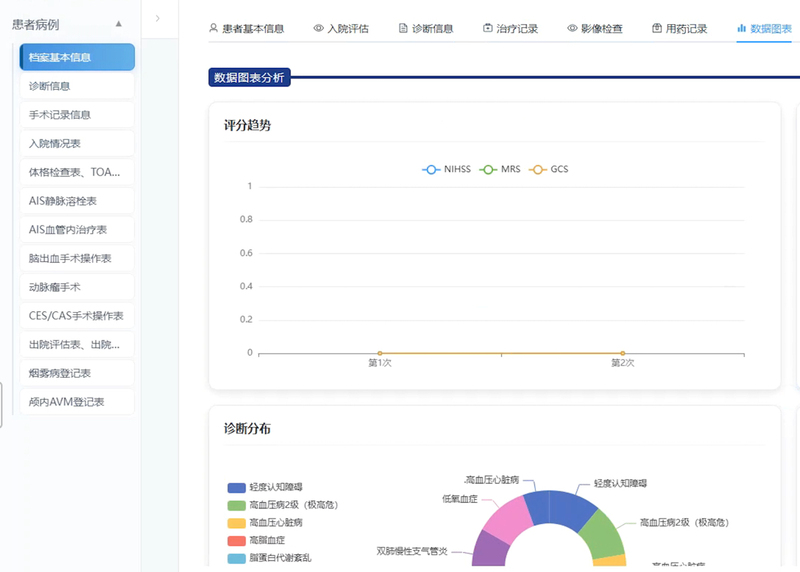Click the eye icon beside 入院评估
Screen dimensions: 800x572
318,28
